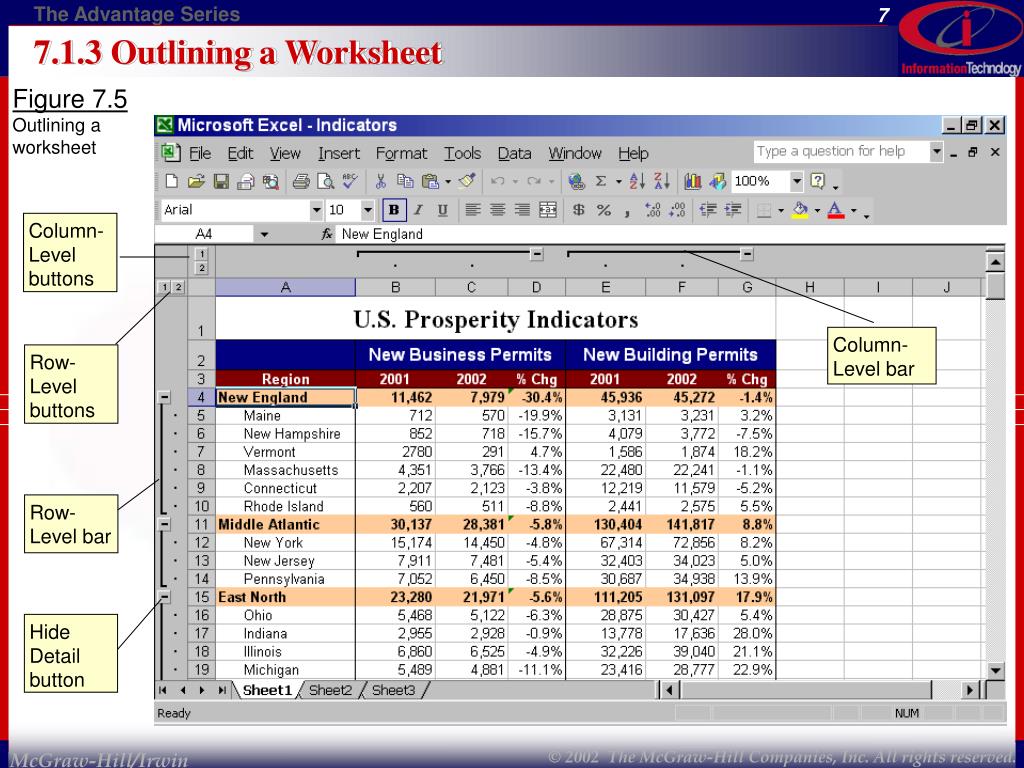This screenshot has width=1024, height=768.
Task: Click the Copy icon in the toolbar
Action: tap(406, 182)
